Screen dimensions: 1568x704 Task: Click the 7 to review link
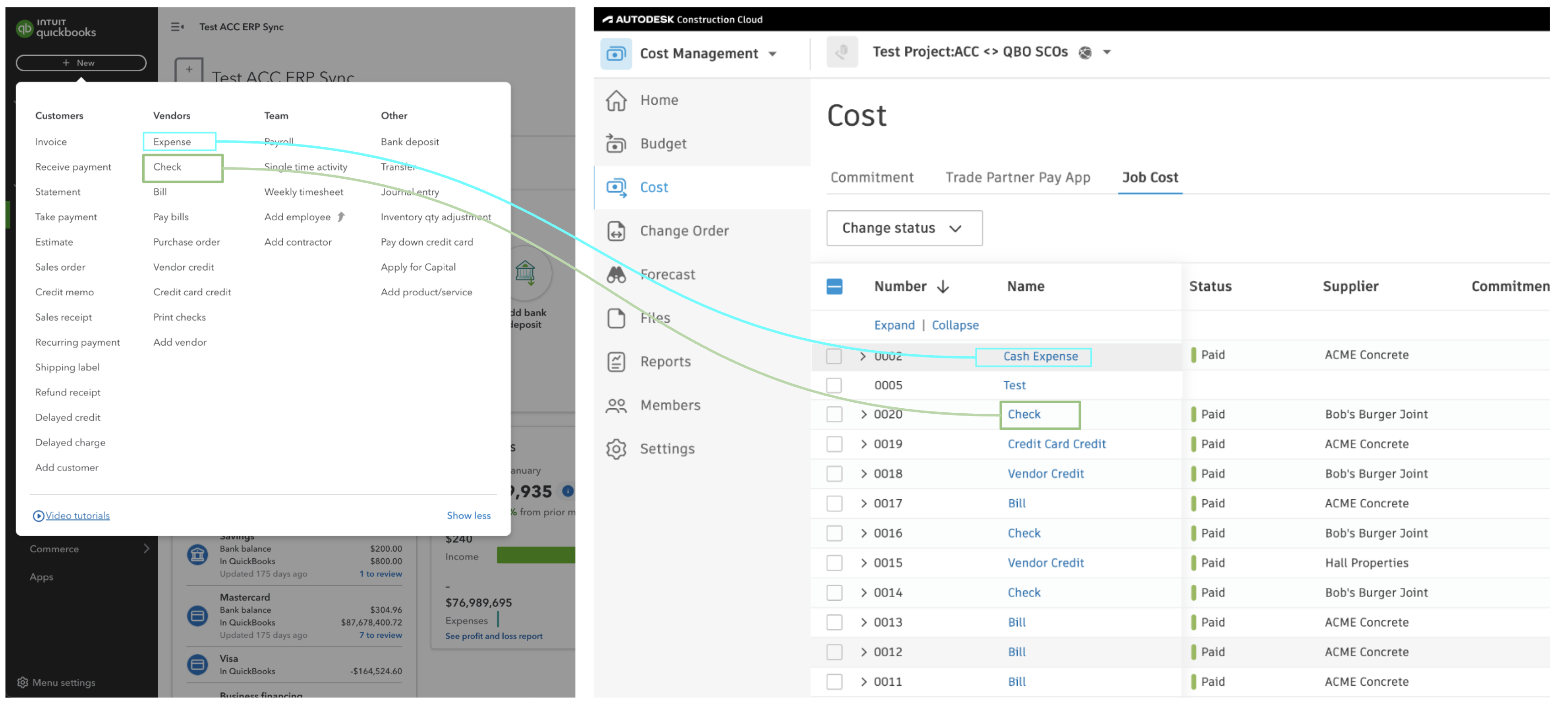click(x=381, y=635)
